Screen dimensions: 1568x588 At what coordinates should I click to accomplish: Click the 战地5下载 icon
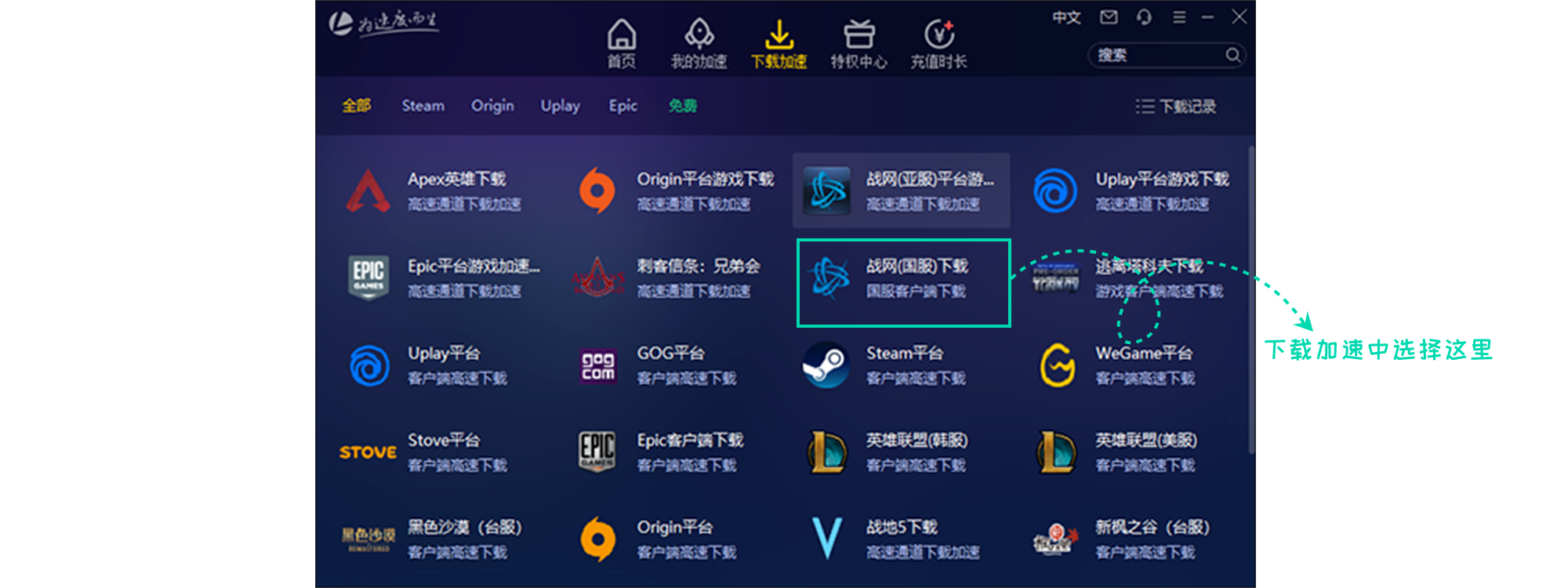(x=826, y=539)
